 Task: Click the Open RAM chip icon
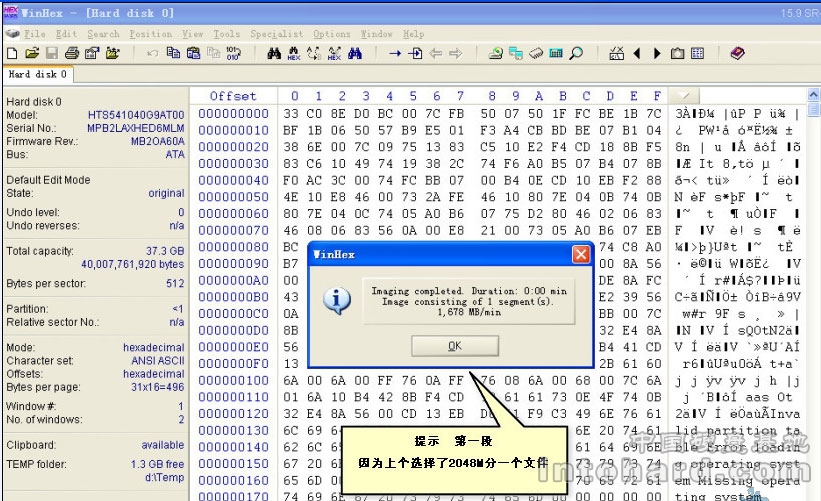(536, 53)
